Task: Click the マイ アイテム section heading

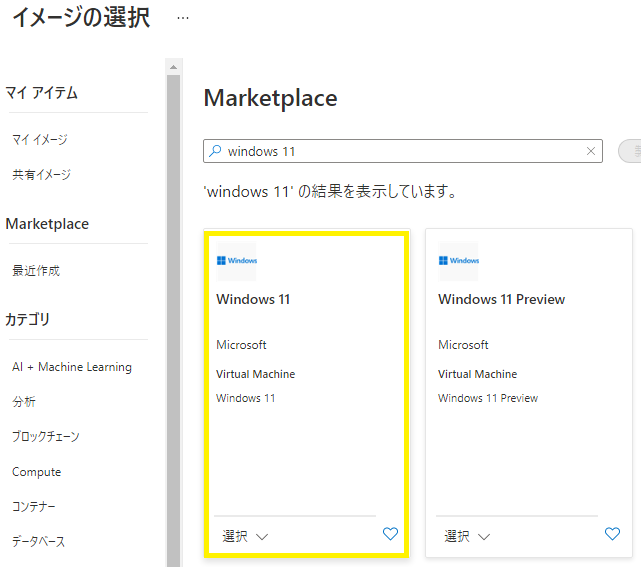Action: click(x=42, y=93)
